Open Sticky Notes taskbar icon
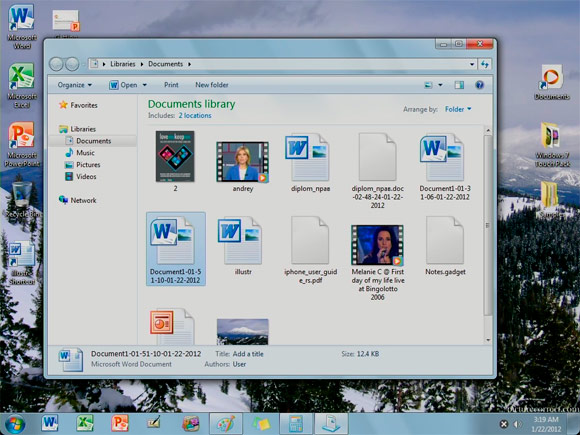 click(x=261, y=424)
